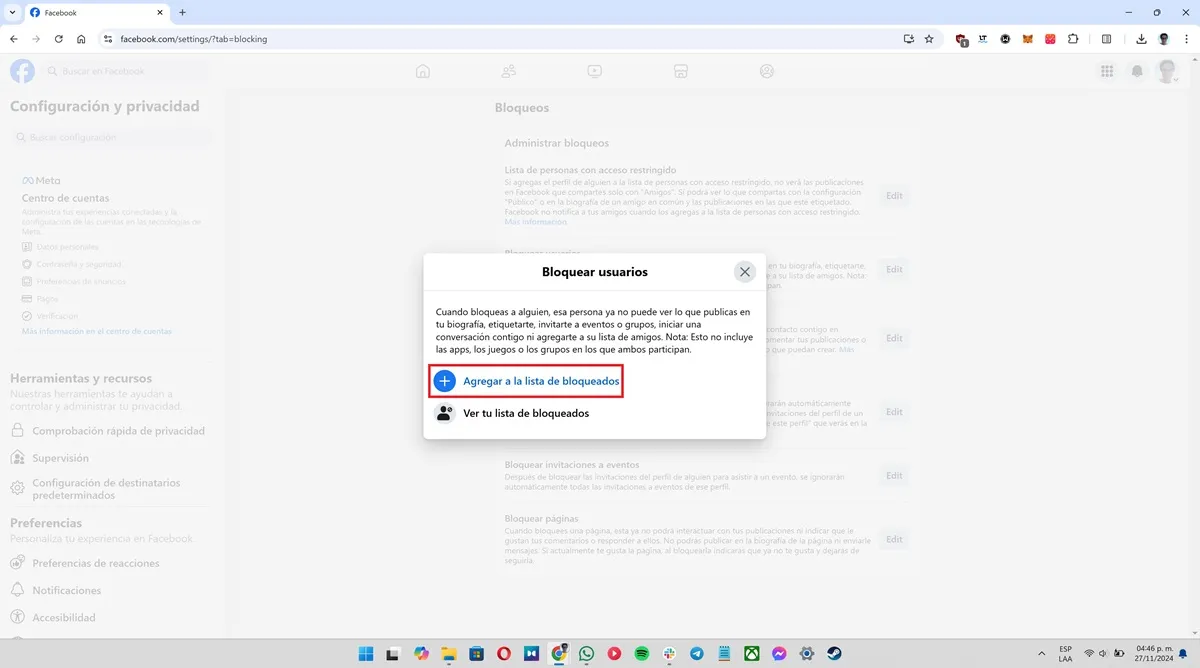The height and width of the screenshot is (668, 1200).
Task: Open Ver tu lista de bloqueados
Action: point(525,413)
